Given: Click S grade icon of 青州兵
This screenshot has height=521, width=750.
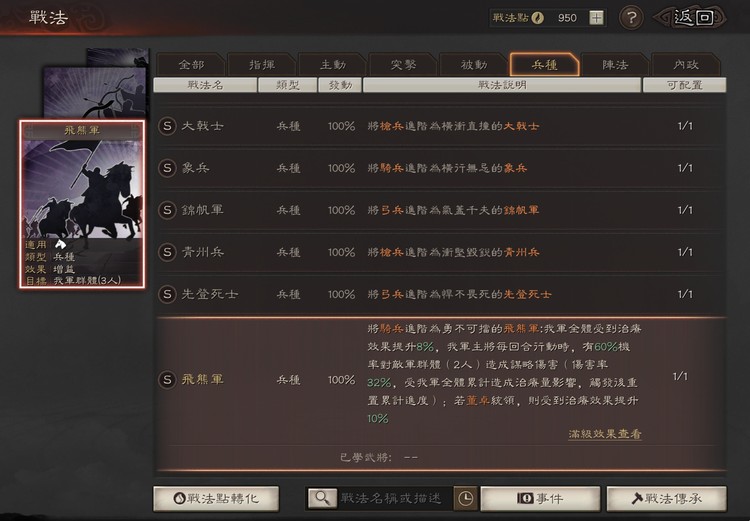Looking at the screenshot, I should coord(167,252).
